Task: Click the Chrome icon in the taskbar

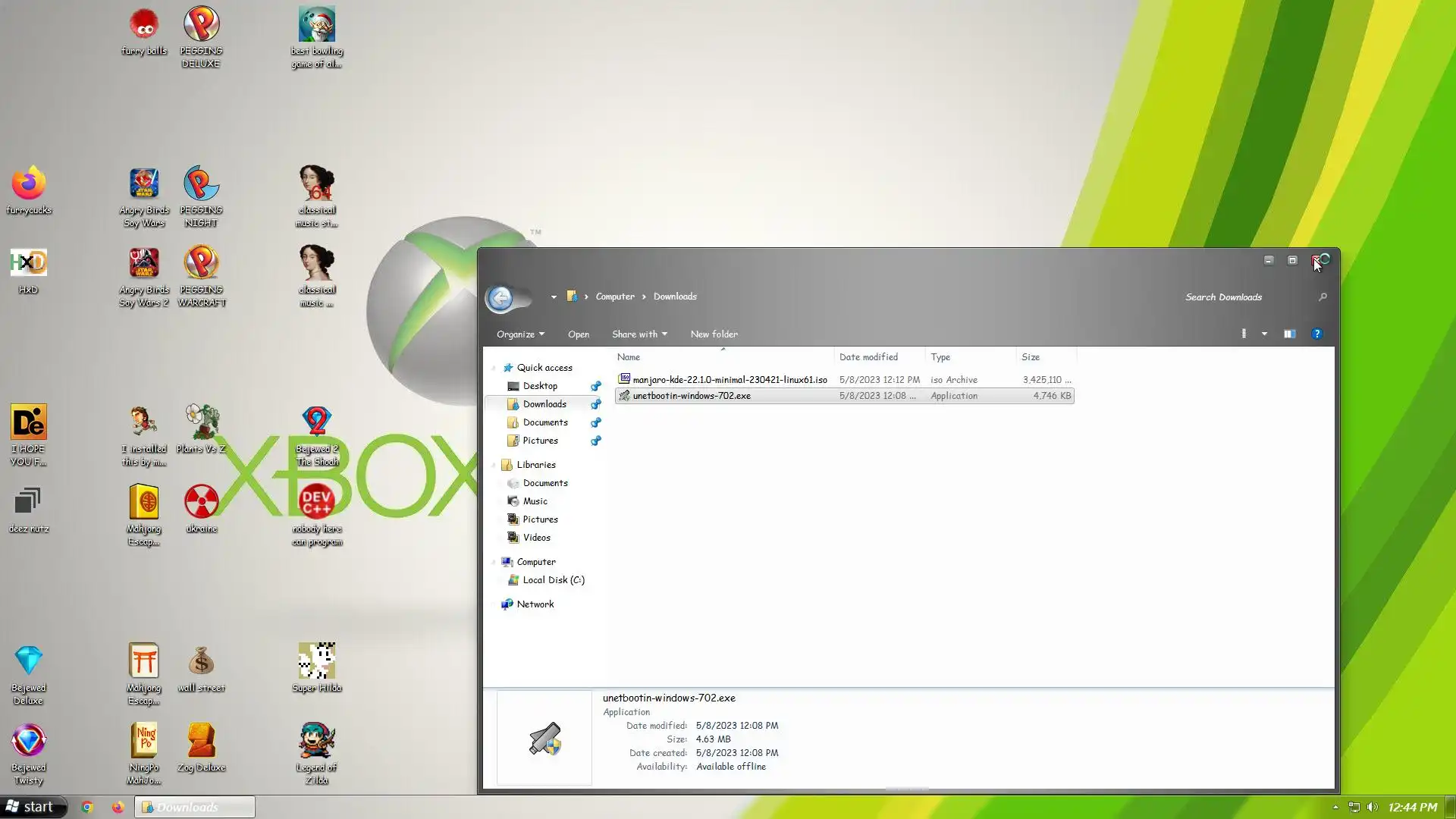Action: (x=87, y=807)
